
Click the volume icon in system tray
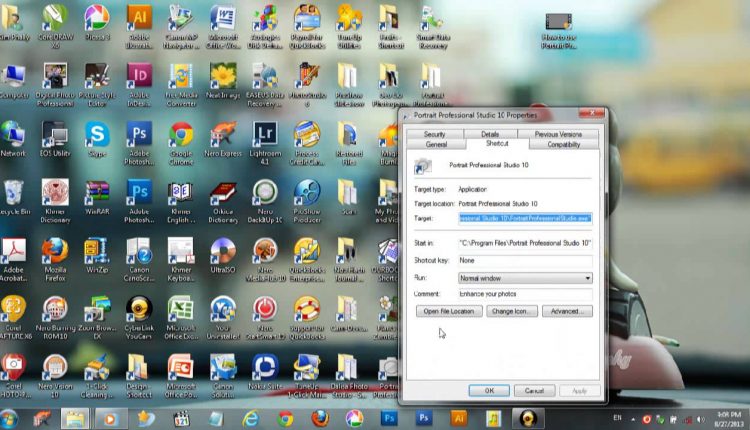click(x=701, y=419)
